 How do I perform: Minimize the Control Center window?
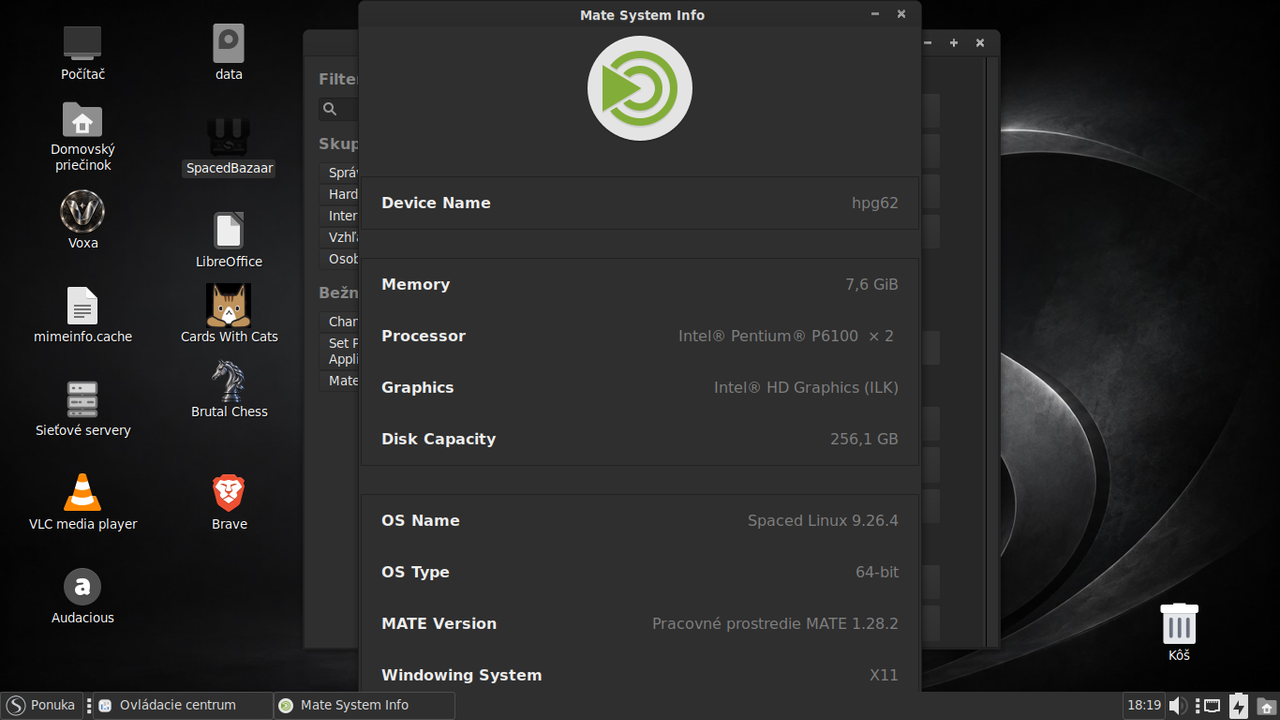point(928,43)
